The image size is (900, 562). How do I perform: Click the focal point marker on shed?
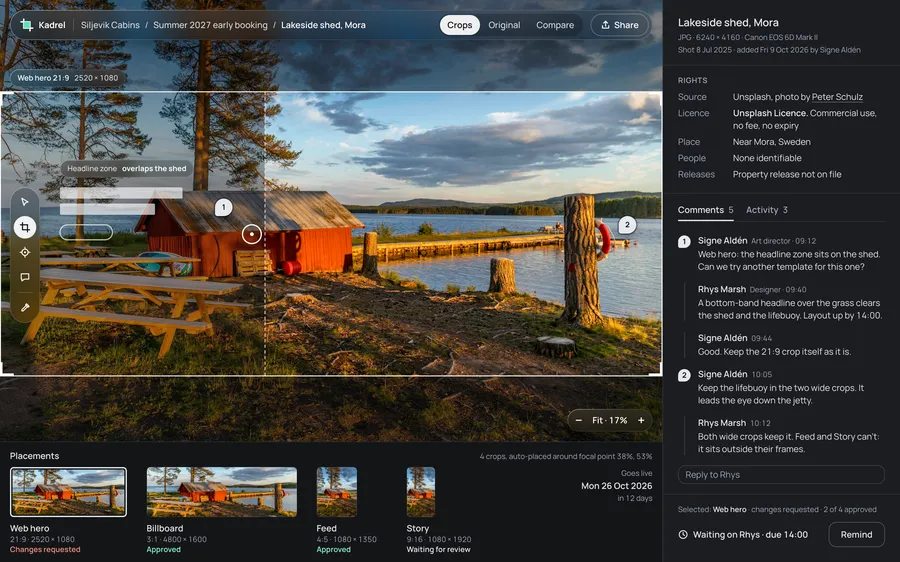click(251, 234)
